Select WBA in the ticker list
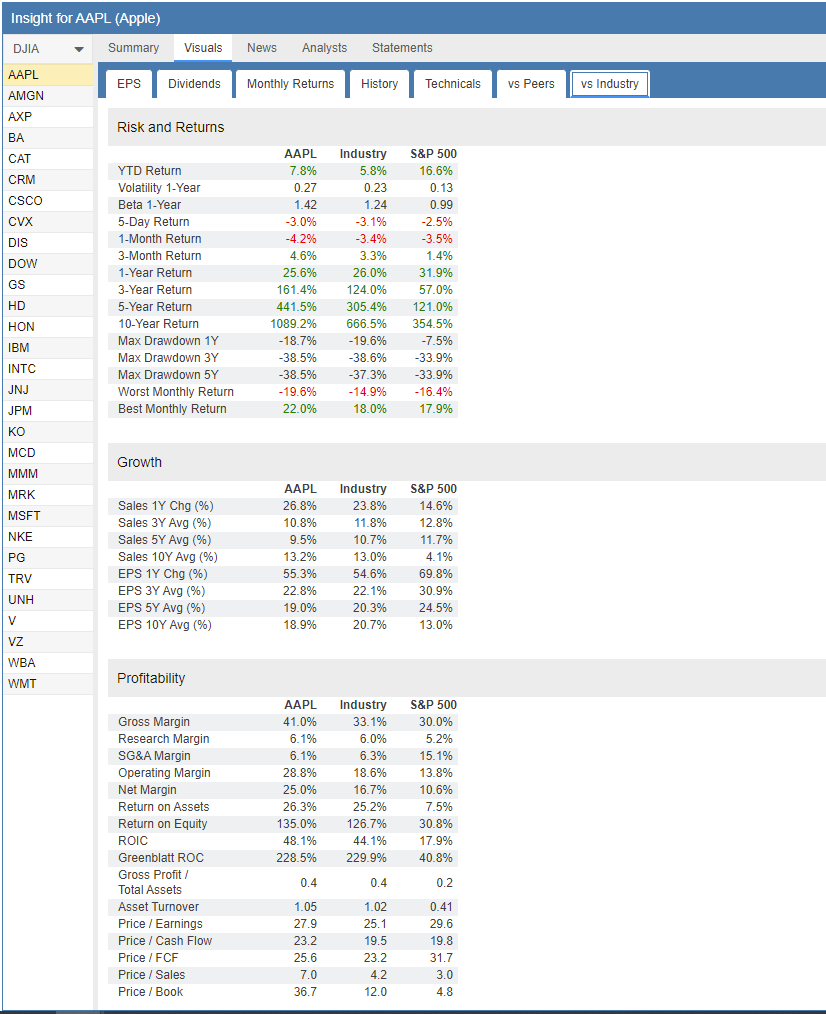Screen dimensions: 826x1014 pos(48,663)
